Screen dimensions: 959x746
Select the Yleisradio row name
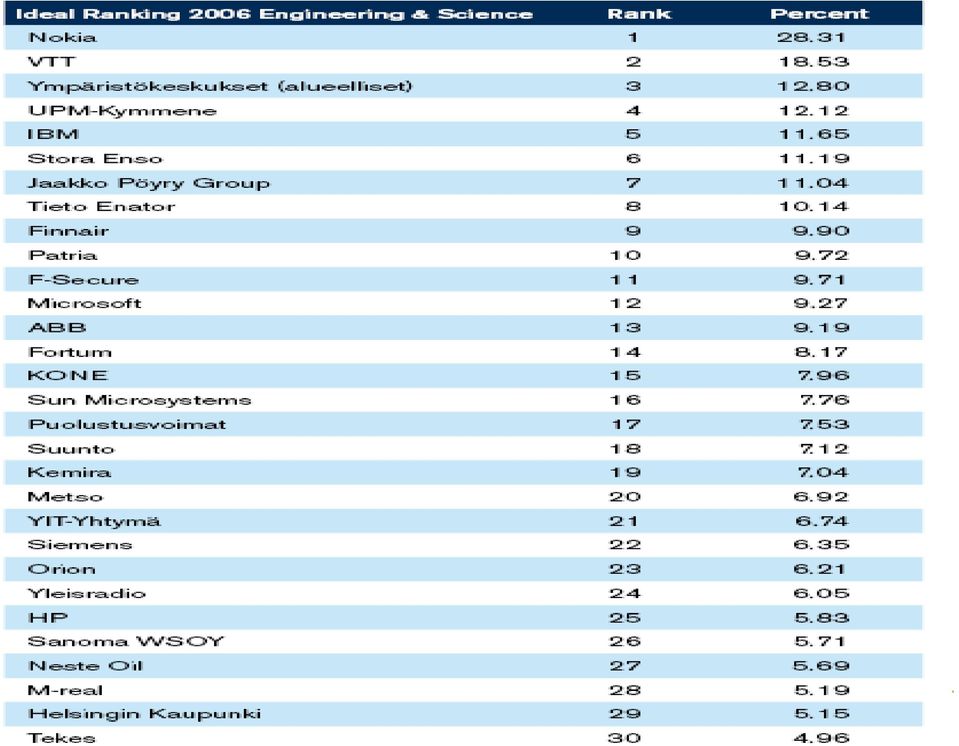tap(87, 593)
